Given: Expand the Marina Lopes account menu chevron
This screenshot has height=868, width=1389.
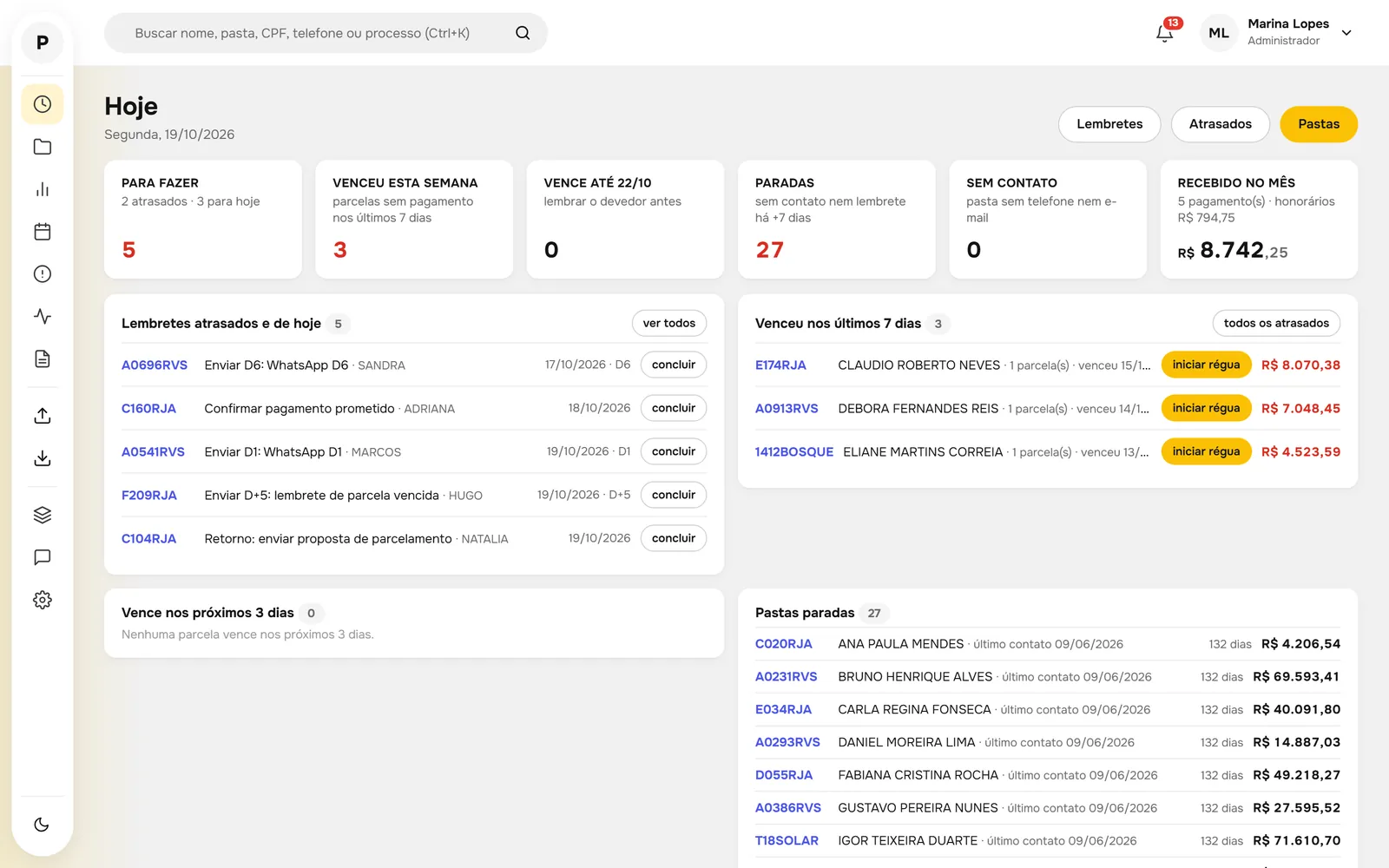Looking at the screenshot, I should 1346,33.
